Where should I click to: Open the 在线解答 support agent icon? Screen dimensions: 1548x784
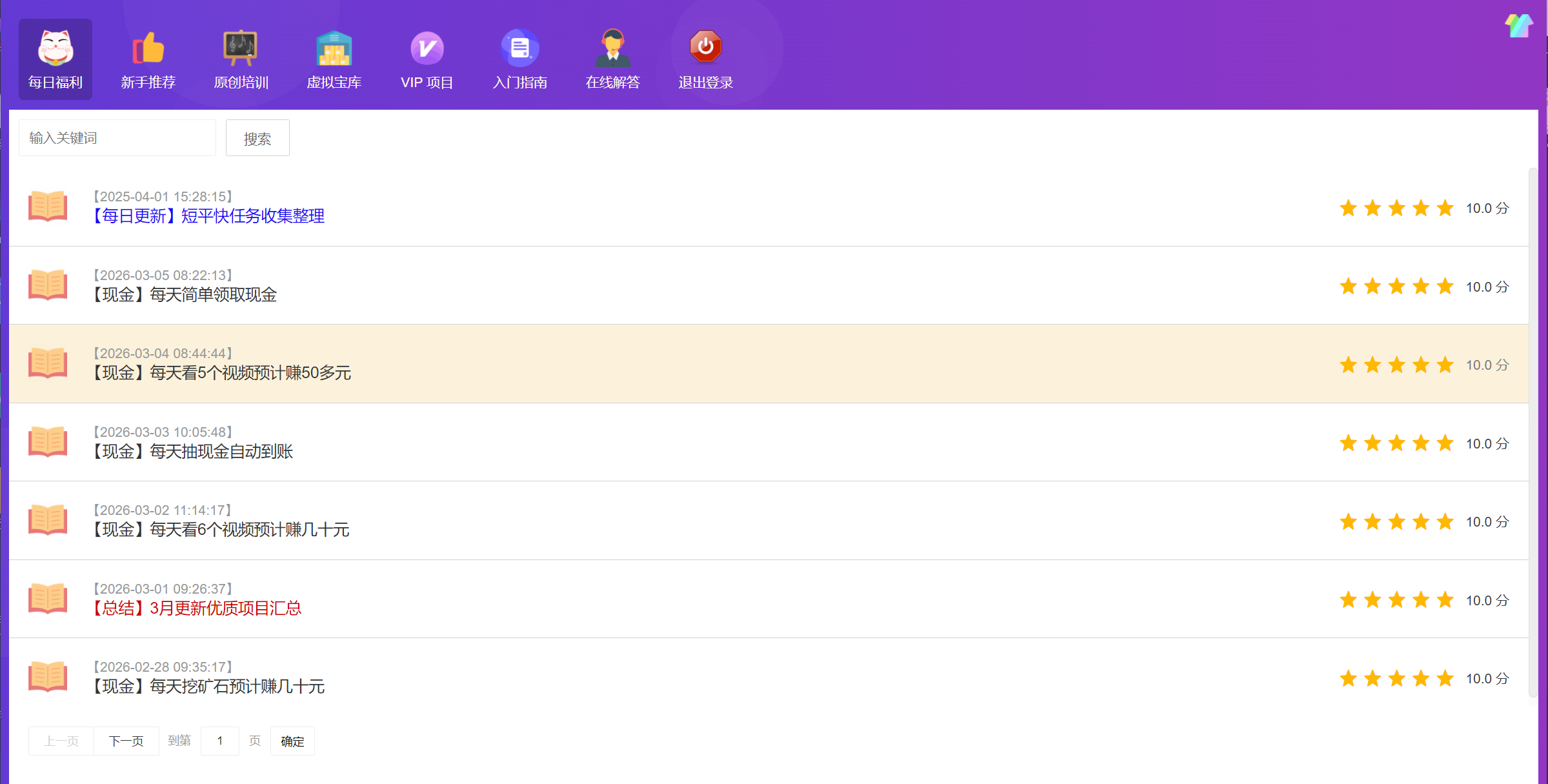(612, 48)
